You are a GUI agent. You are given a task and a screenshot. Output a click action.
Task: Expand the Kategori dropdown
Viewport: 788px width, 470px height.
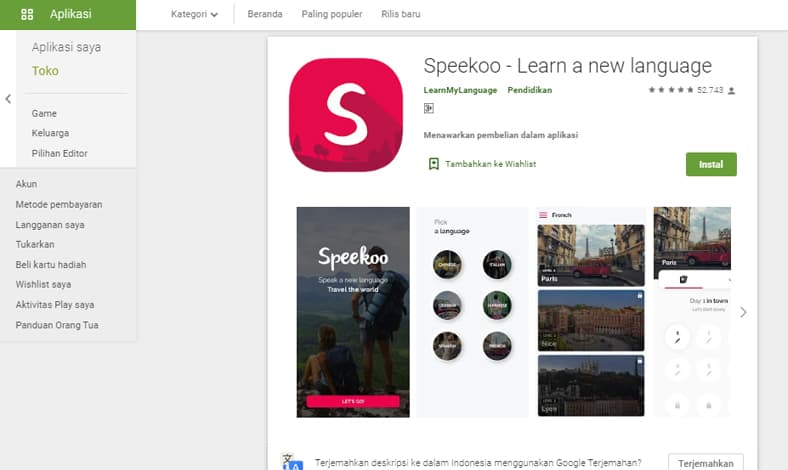tap(194, 14)
